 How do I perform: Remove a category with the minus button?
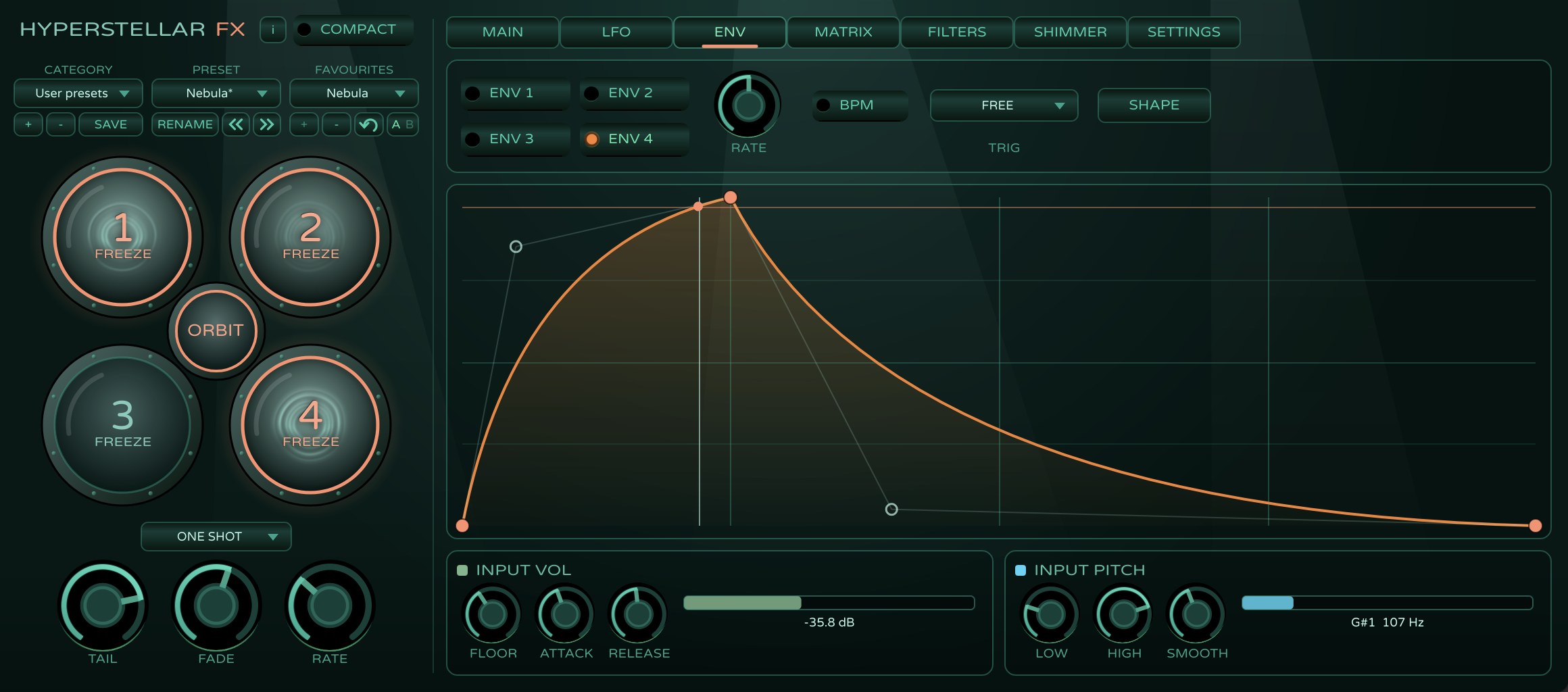click(61, 124)
